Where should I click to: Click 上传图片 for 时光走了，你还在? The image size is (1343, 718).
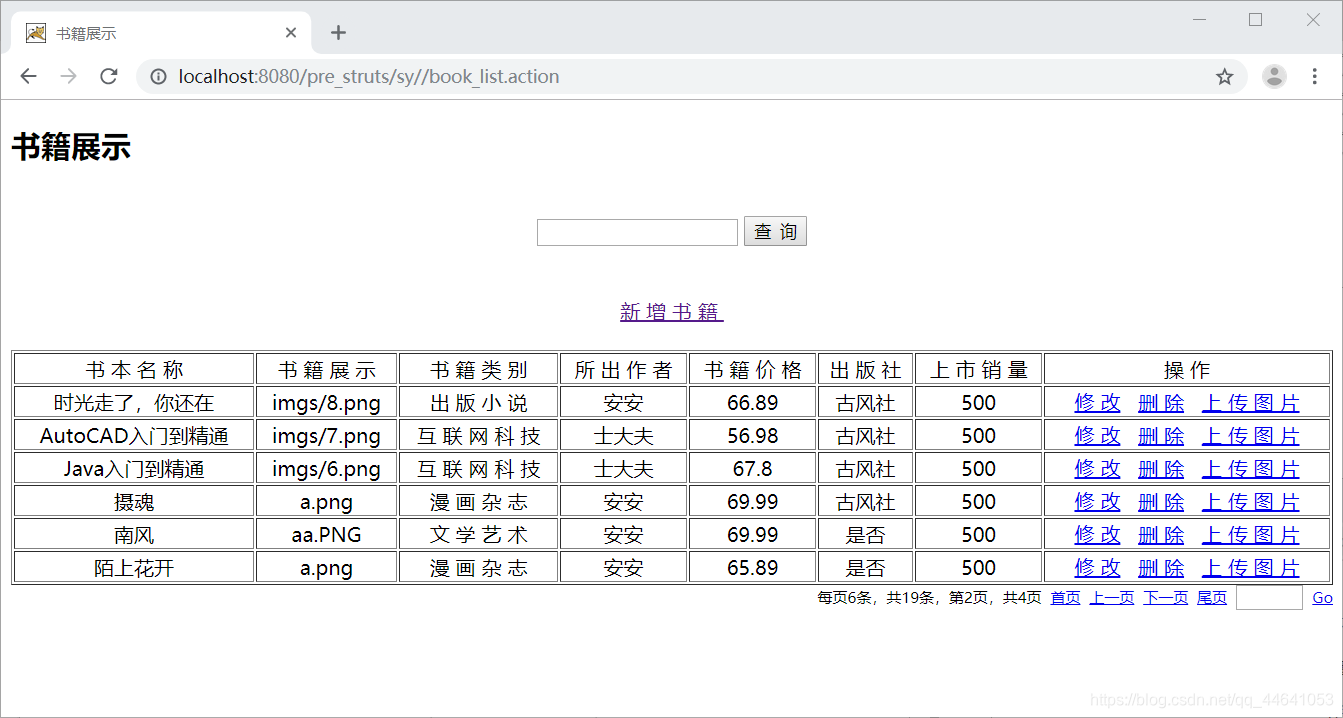coord(1251,403)
